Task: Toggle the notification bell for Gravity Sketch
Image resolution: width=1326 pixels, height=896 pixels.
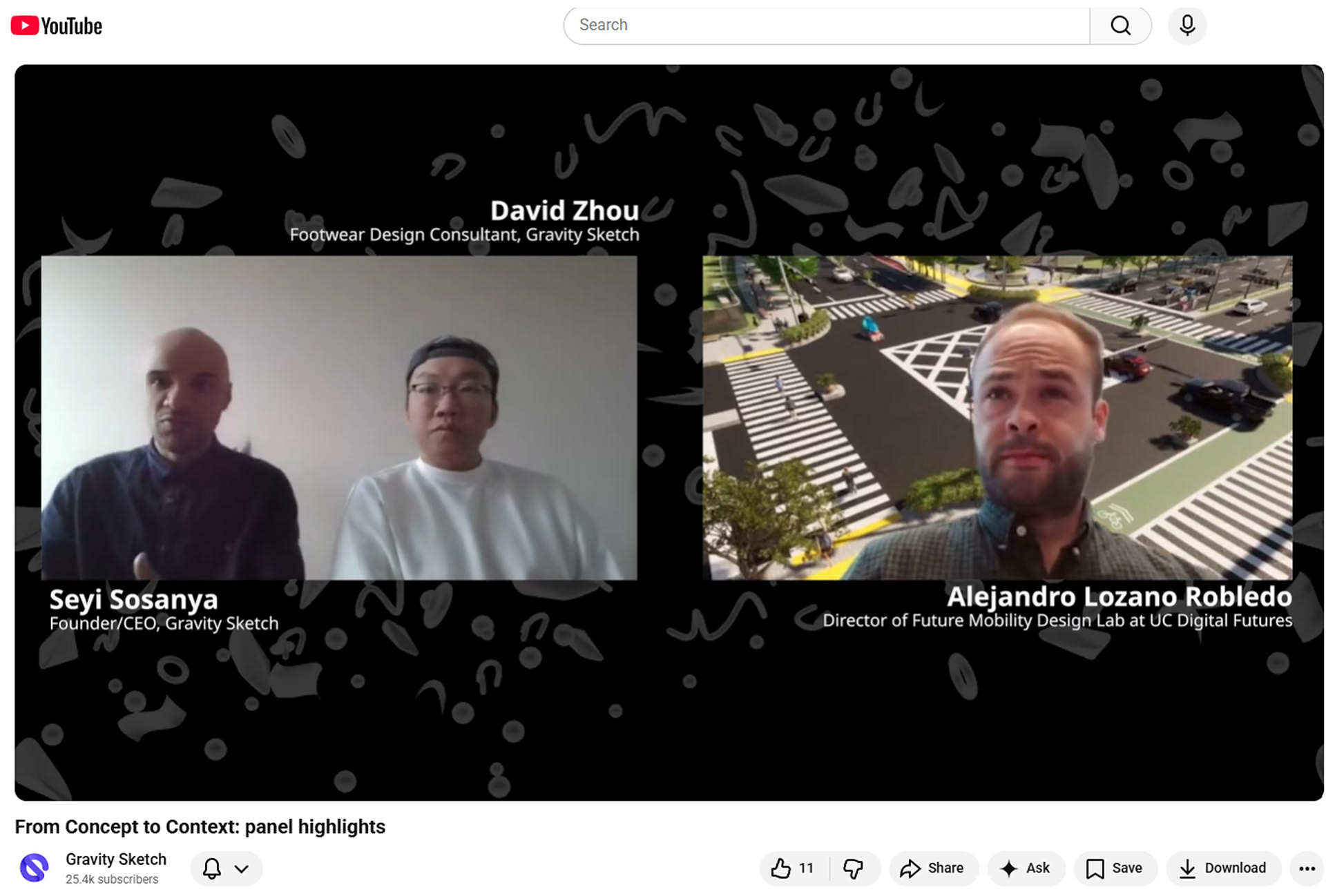Action: pyautogui.click(x=212, y=868)
